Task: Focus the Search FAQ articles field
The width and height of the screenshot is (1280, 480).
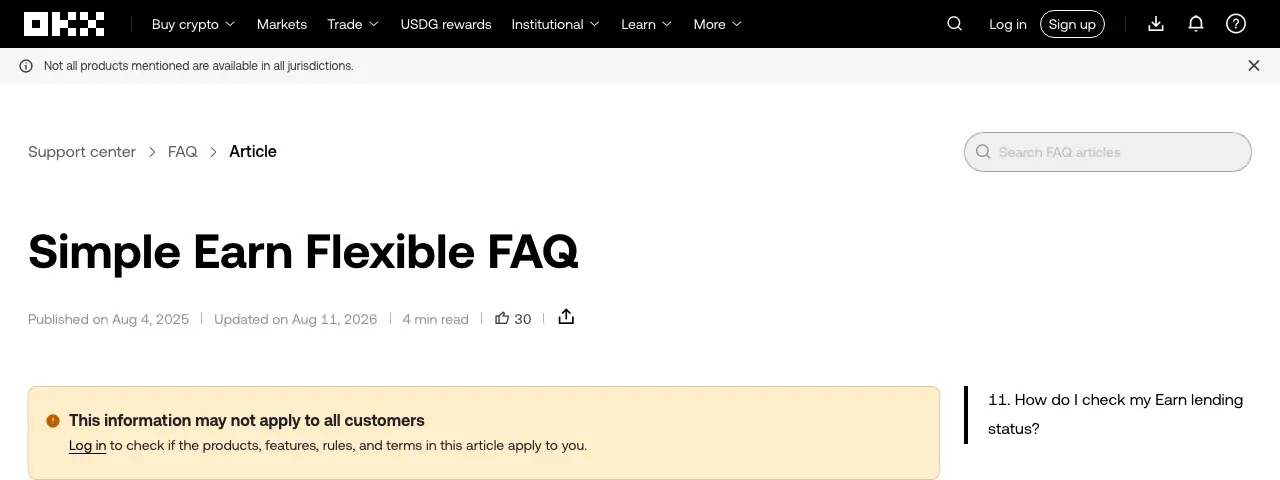Action: [1108, 152]
